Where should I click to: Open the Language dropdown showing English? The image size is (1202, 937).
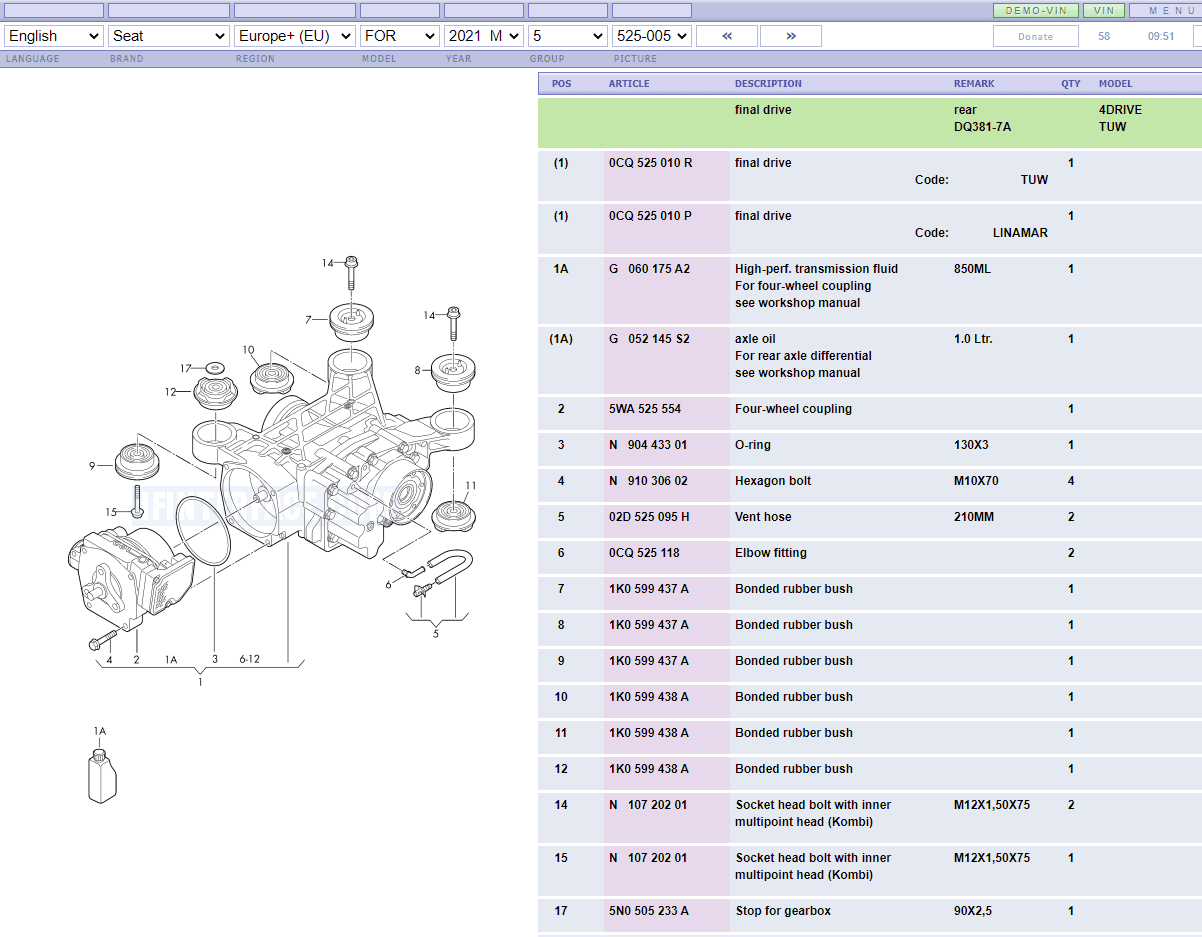coord(54,36)
